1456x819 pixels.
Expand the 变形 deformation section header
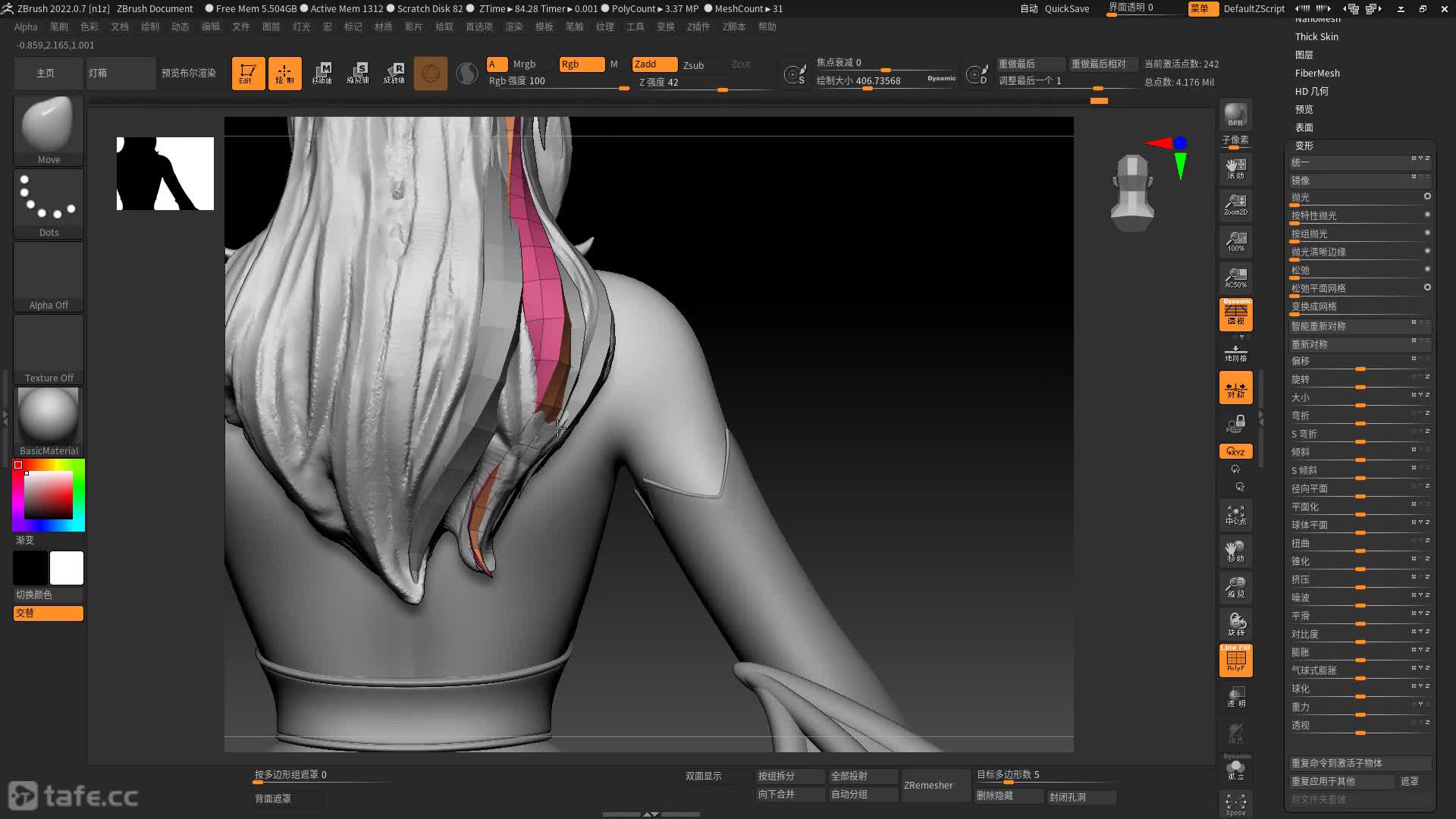[1304, 146]
